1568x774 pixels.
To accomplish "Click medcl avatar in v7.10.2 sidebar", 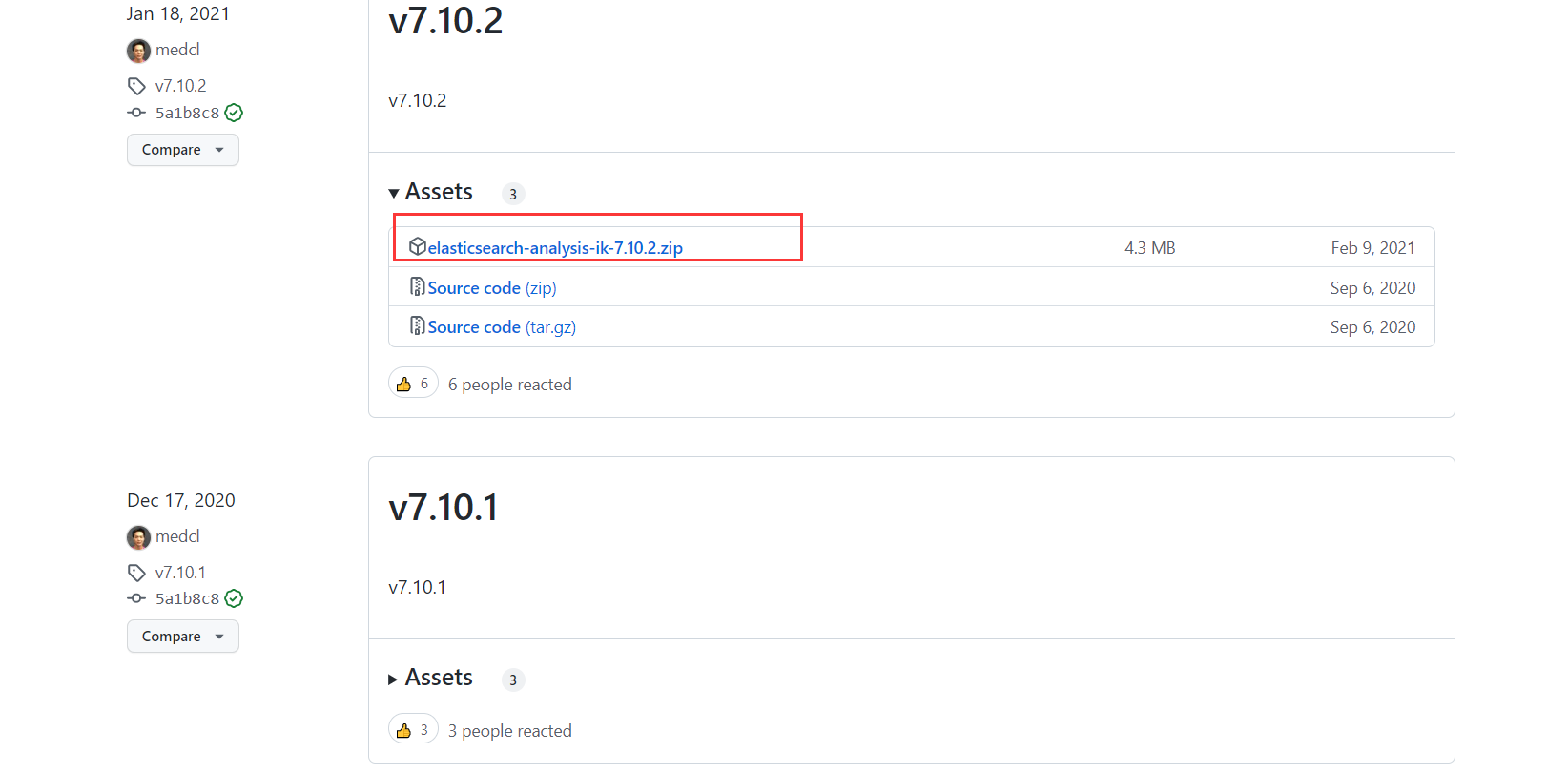I will click(138, 51).
